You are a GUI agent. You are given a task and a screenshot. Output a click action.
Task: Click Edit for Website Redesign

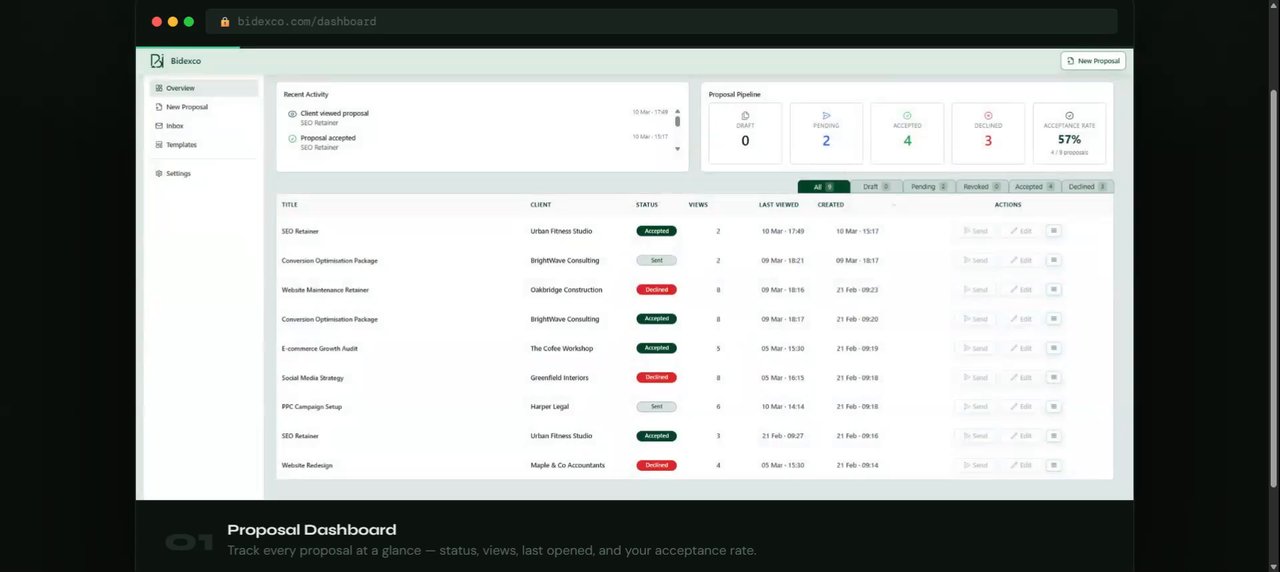coord(1021,465)
